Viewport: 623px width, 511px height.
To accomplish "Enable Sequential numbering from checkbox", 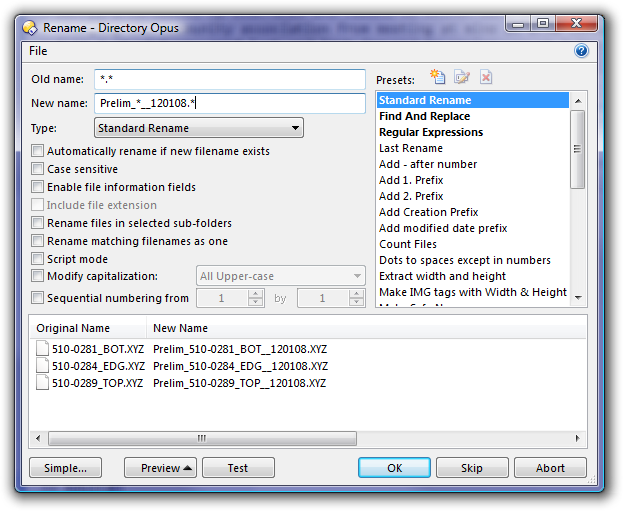I will tap(38, 298).
